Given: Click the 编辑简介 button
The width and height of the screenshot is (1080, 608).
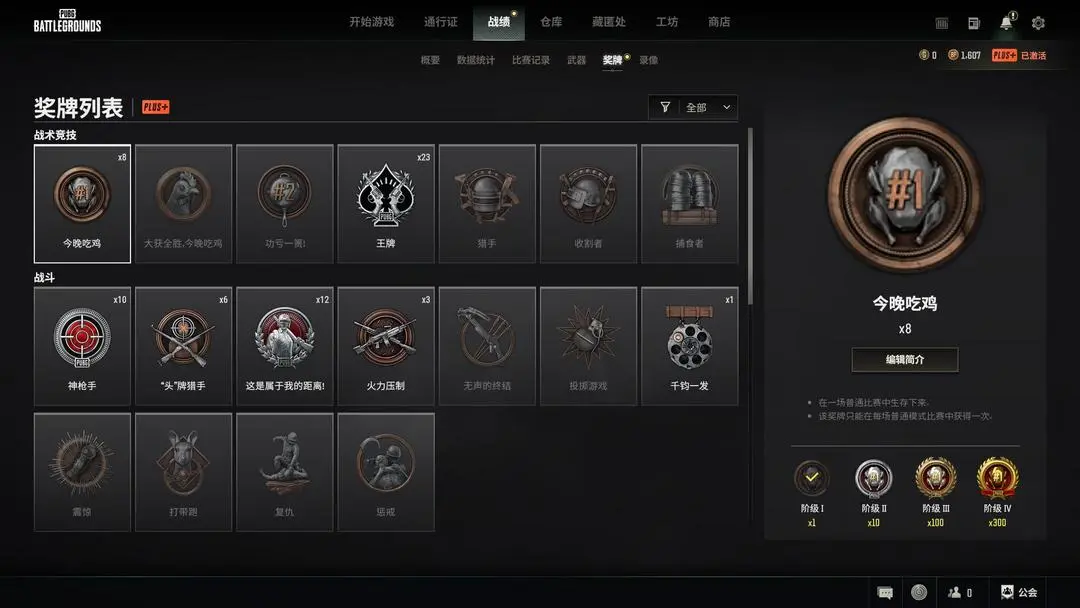Looking at the screenshot, I should coord(904,359).
